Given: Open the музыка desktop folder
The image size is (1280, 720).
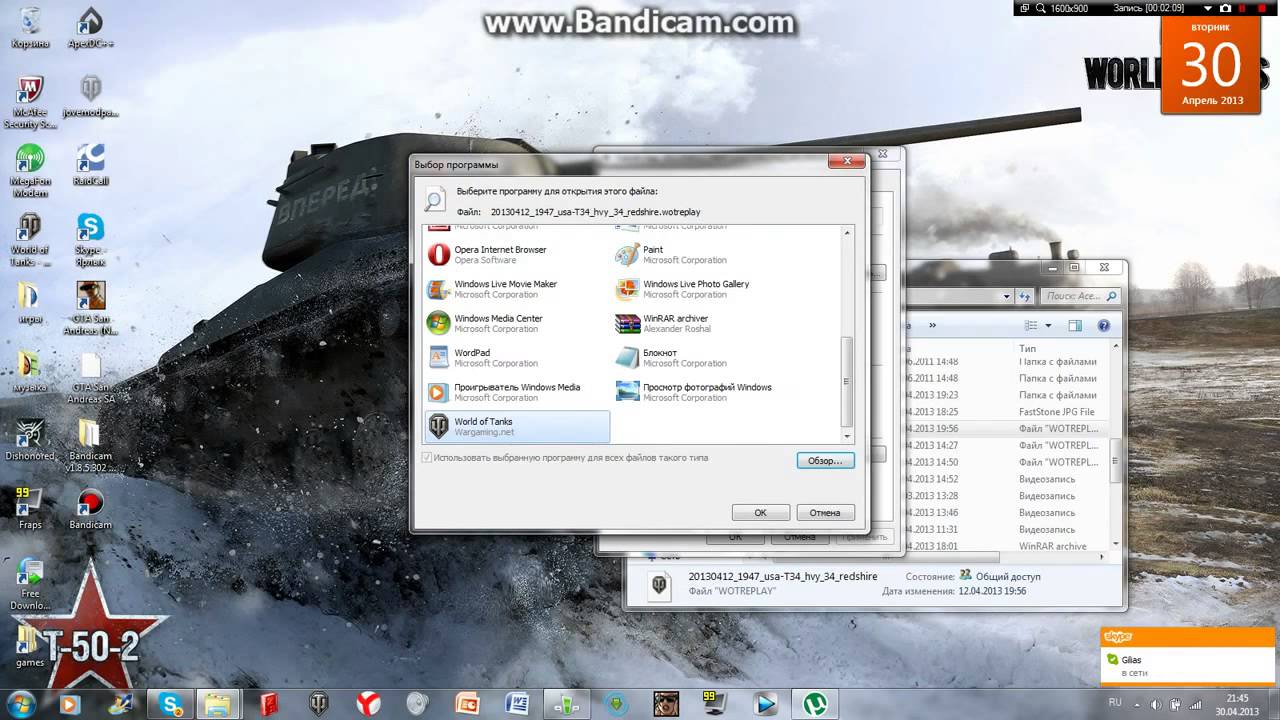Looking at the screenshot, I should click(x=30, y=372).
